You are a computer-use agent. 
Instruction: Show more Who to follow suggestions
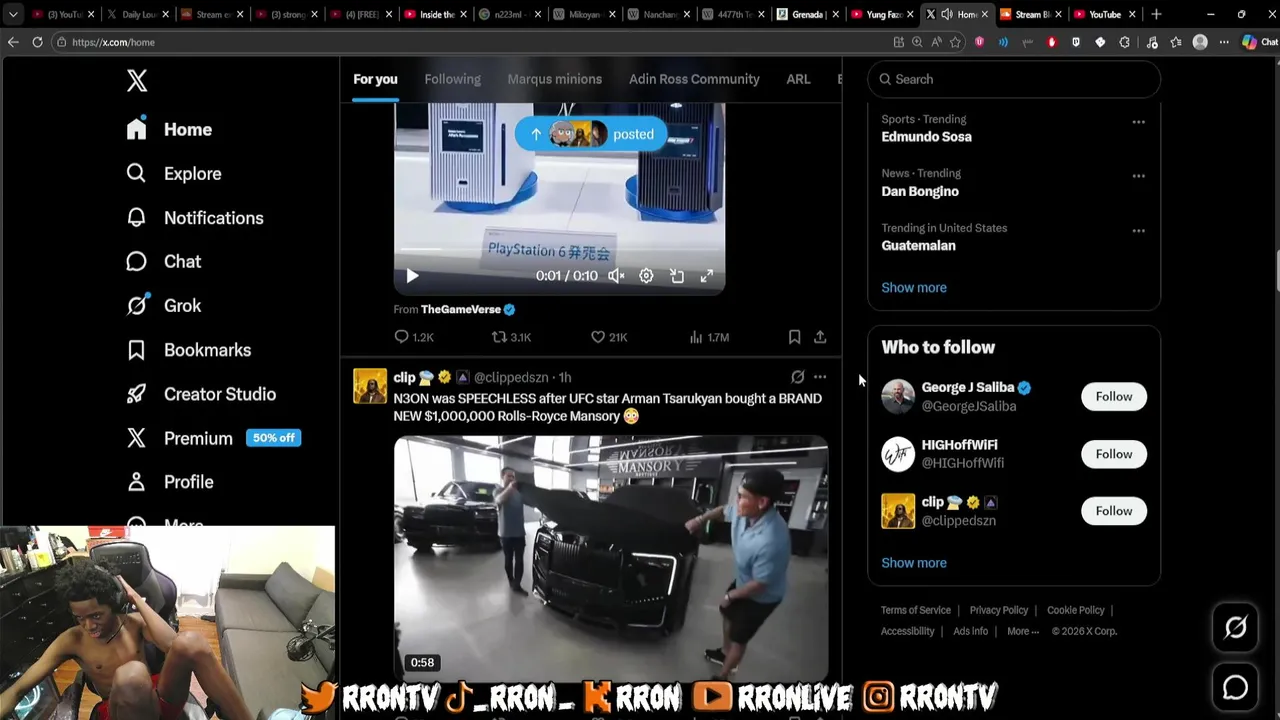pos(913,563)
